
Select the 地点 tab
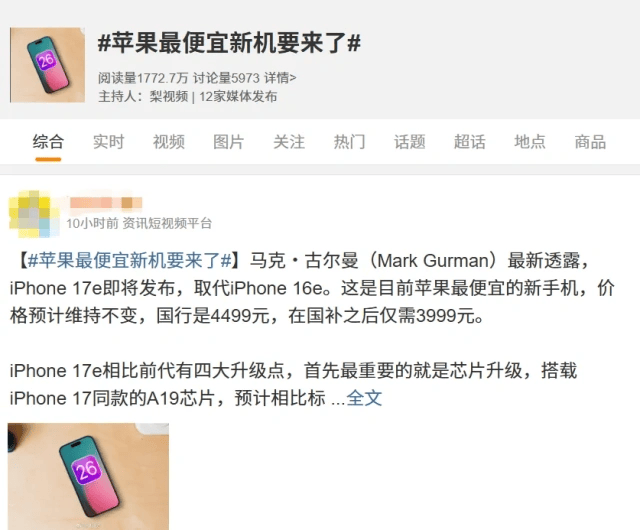point(530,142)
